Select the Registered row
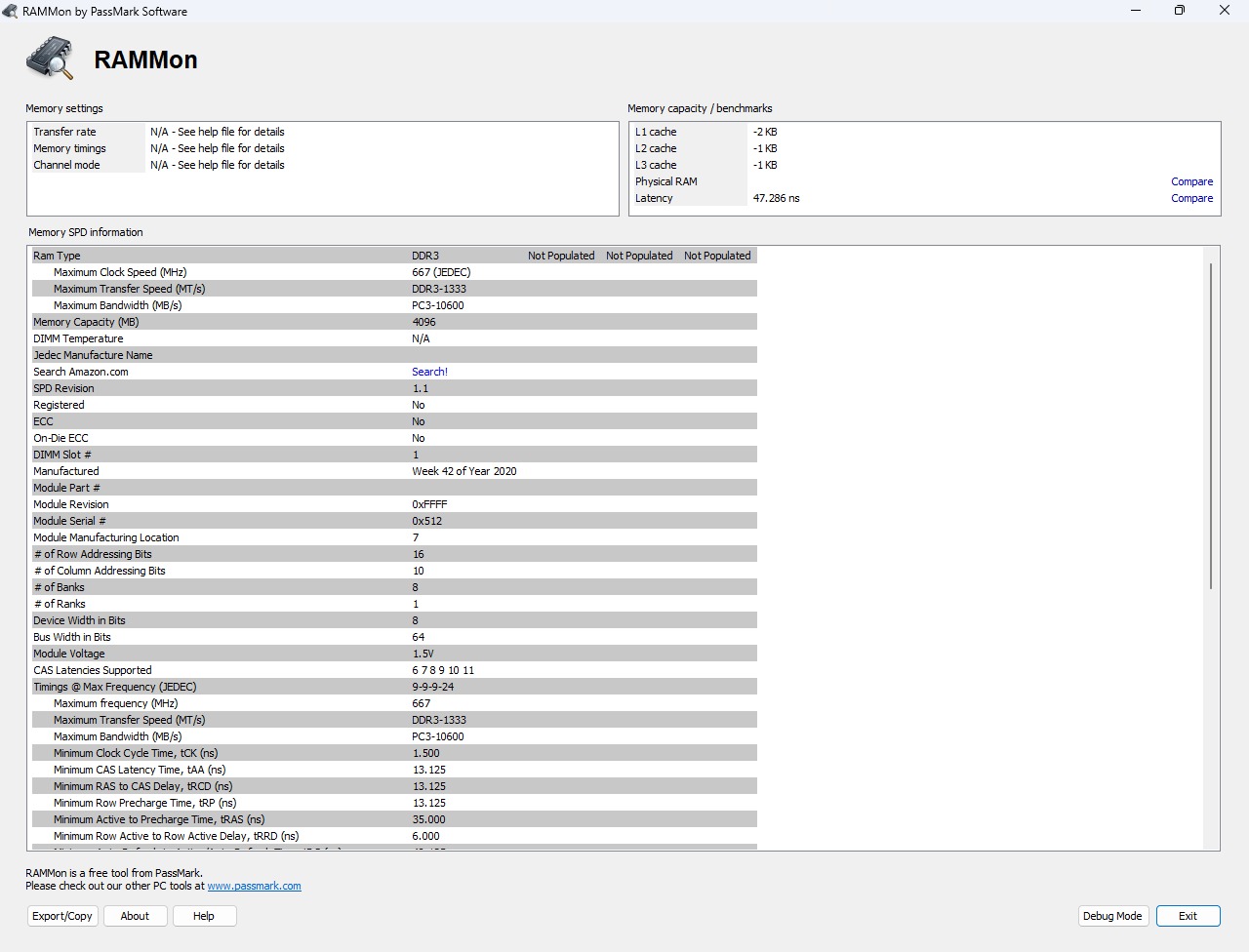 (394, 405)
